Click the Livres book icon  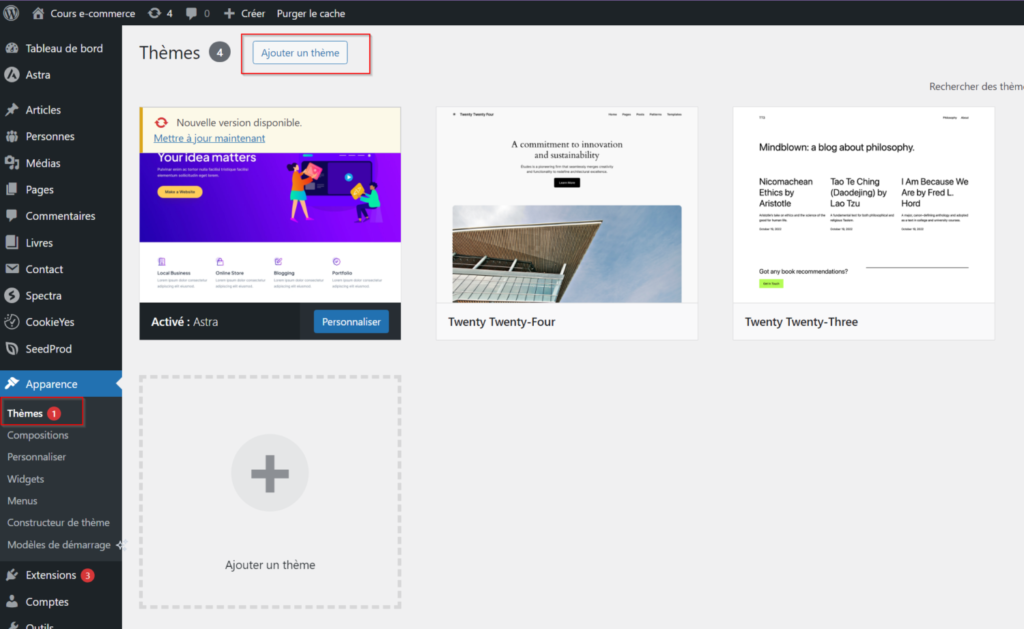(x=12, y=242)
